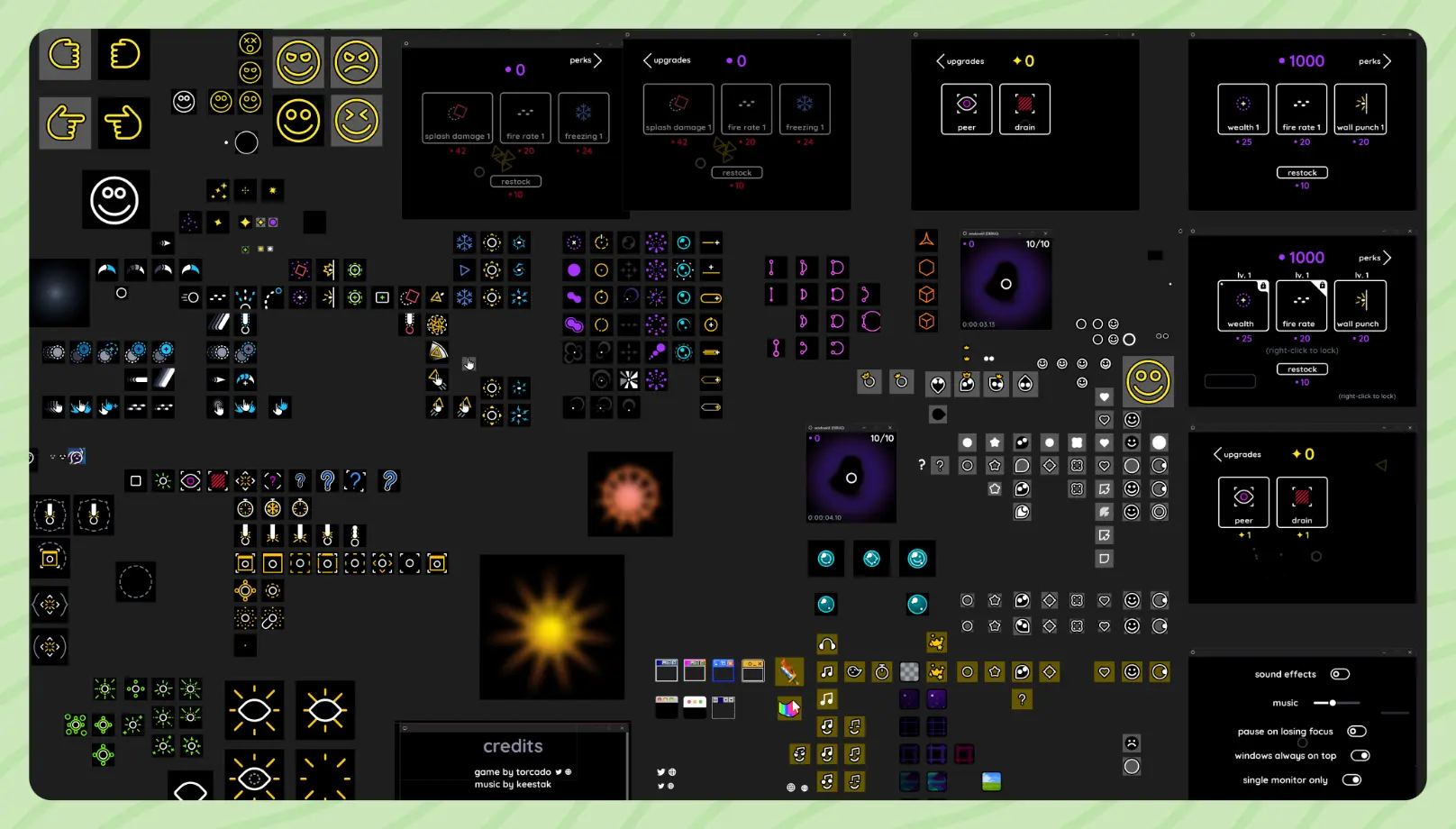
Task: Open the game by torcado credit link
Action: pyautogui.click(x=513, y=771)
